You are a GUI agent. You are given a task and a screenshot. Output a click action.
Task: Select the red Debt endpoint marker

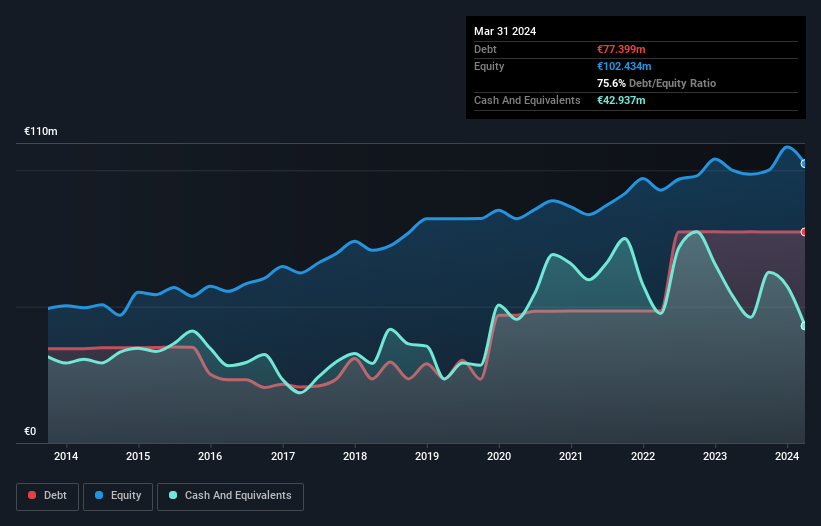pyautogui.click(x=804, y=232)
